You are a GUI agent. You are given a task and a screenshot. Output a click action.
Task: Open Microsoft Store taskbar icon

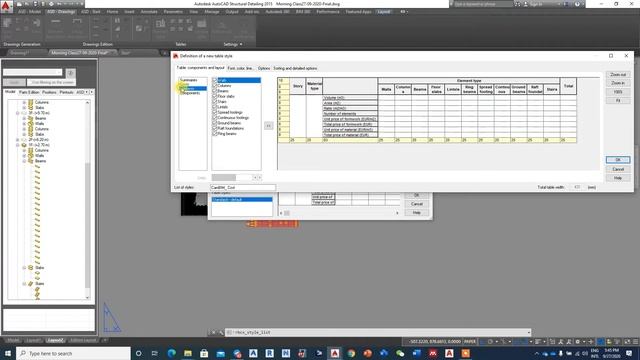click(204, 353)
